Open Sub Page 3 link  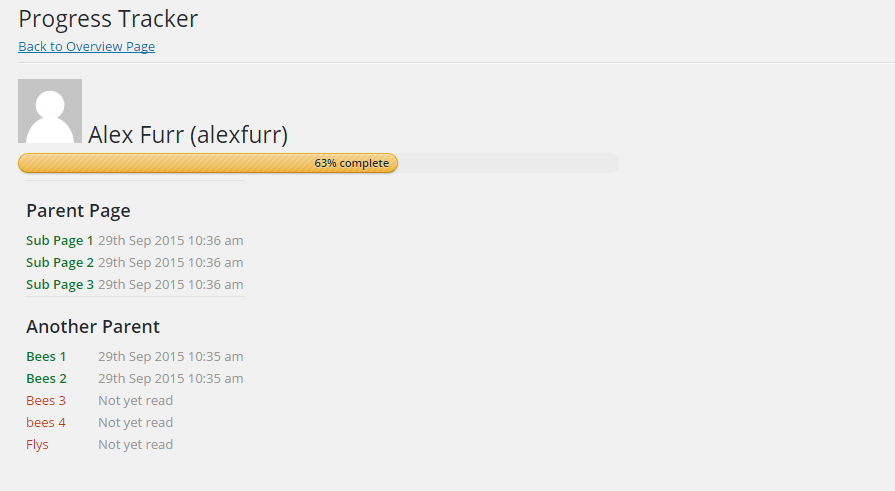(x=60, y=284)
